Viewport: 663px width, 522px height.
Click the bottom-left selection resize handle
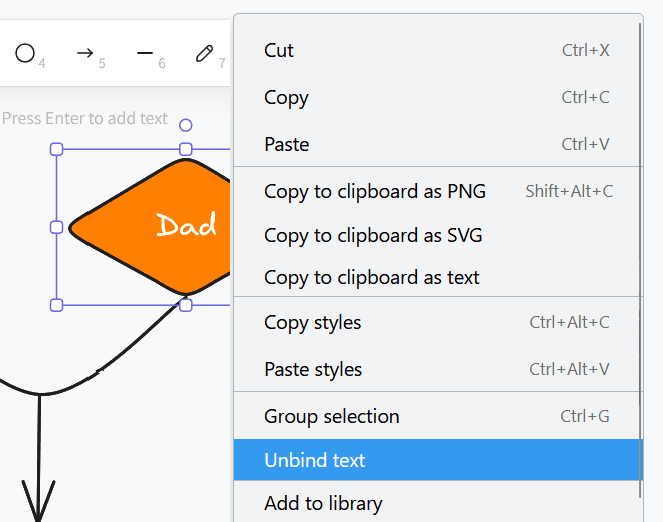57,304
